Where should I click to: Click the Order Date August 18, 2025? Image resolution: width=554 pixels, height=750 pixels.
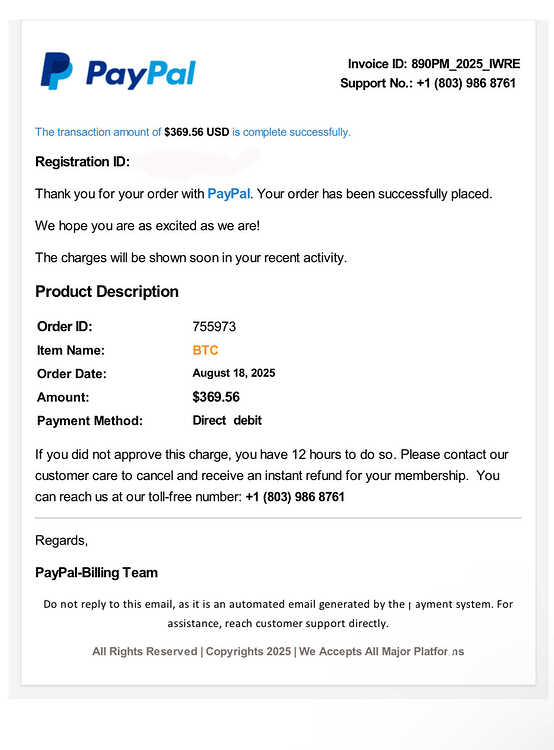point(233,373)
